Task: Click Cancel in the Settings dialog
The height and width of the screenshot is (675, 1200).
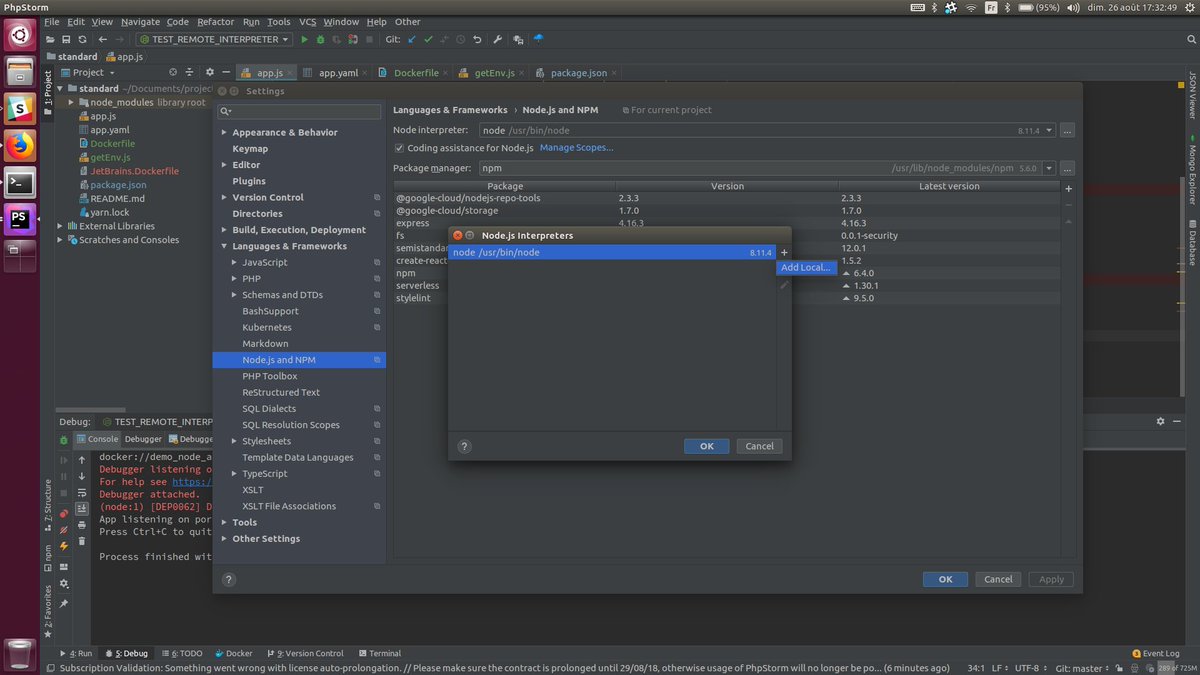Action: pos(998,579)
